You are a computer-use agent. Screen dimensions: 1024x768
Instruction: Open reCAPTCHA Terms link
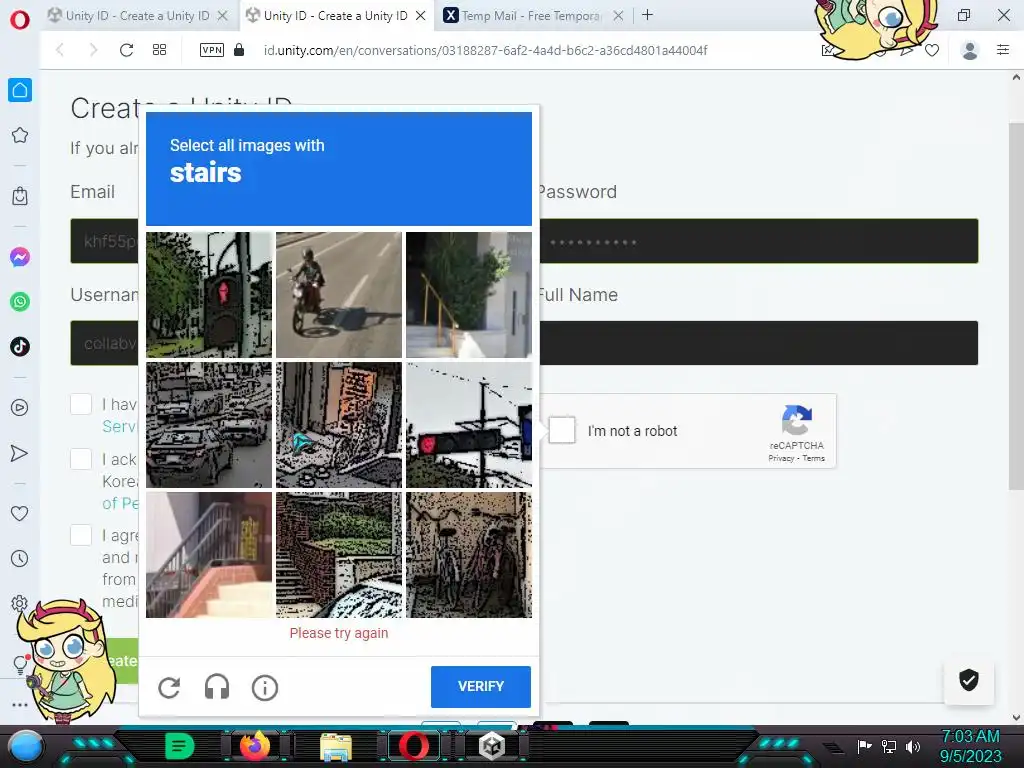click(x=814, y=458)
